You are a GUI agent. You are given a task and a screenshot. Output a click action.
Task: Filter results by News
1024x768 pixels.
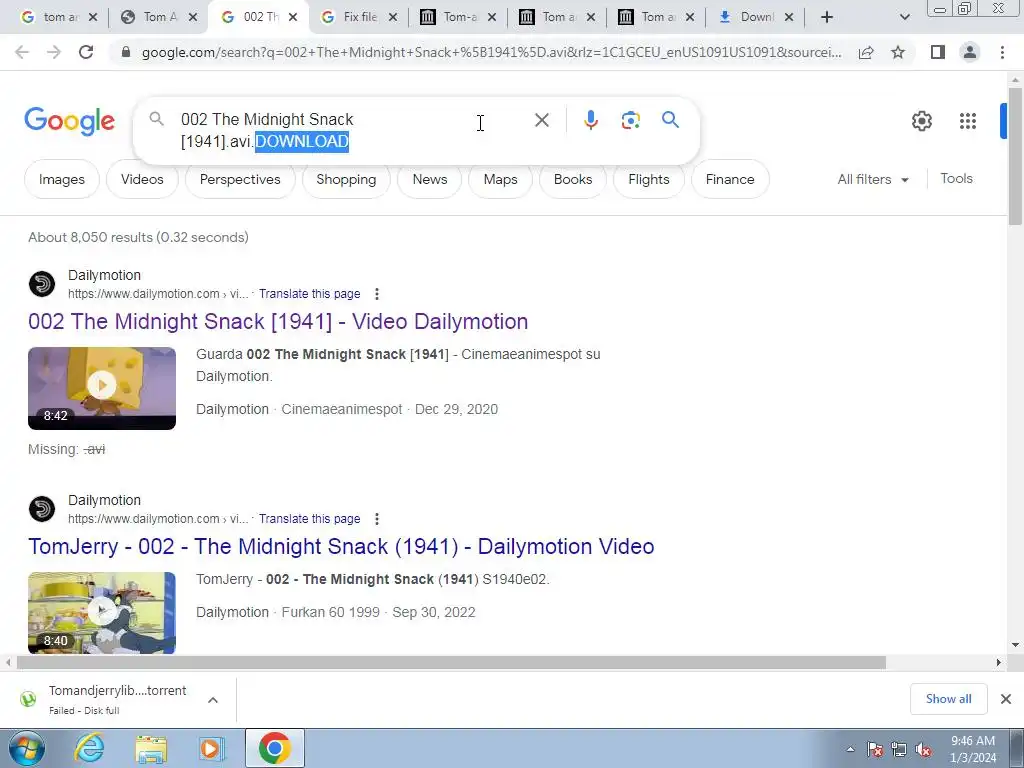click(x=430, y=179)
